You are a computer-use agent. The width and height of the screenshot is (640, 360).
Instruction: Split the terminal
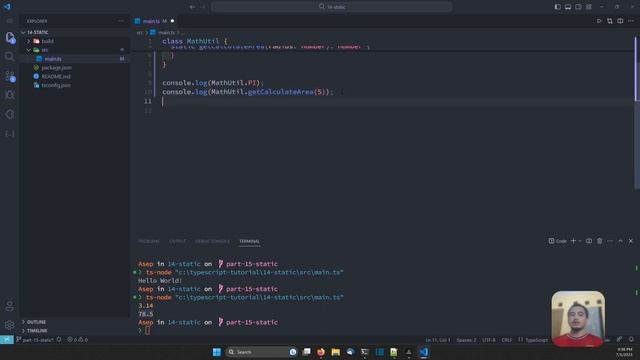coord(589,241)
